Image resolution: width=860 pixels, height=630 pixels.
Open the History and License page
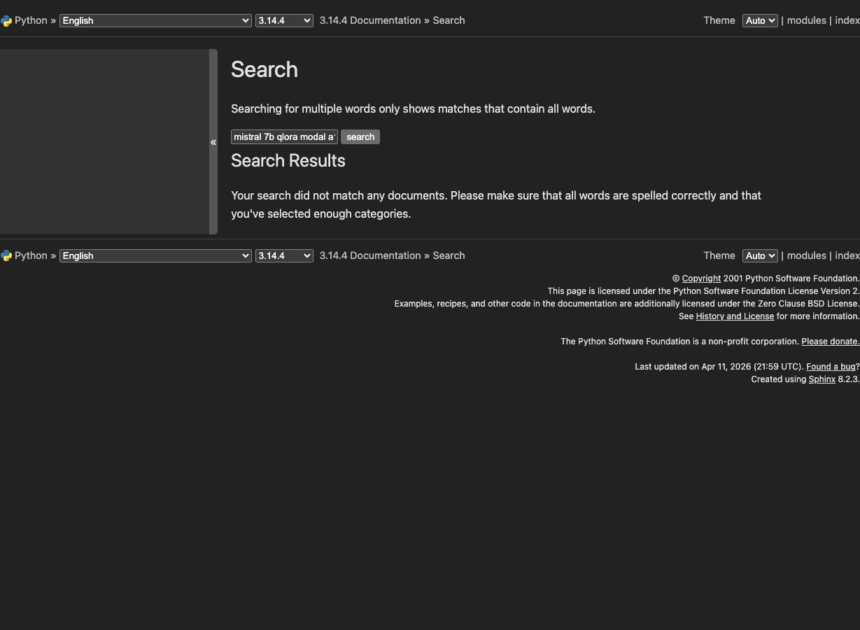click(735, 316)
